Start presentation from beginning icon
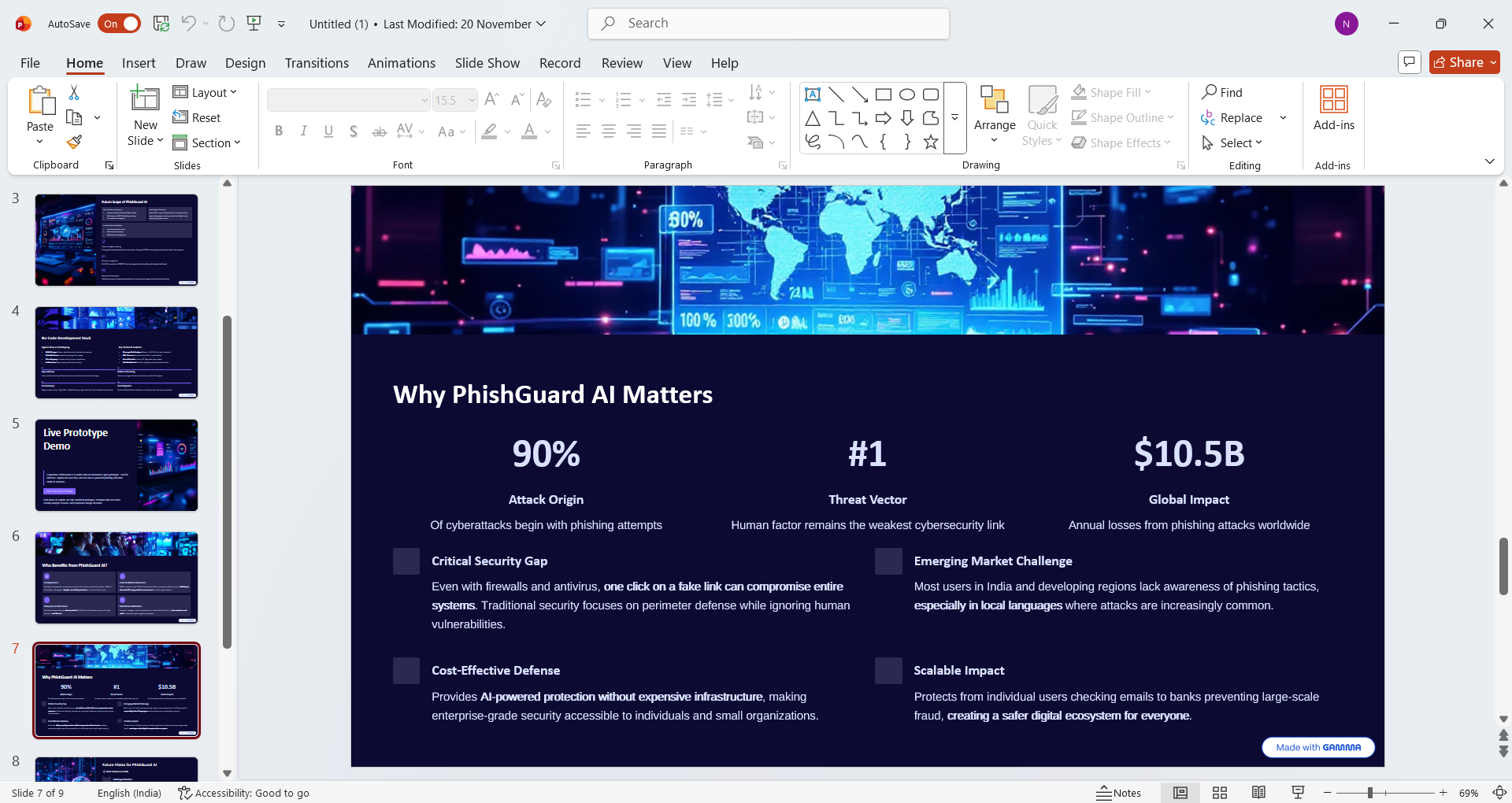1512x803 pixels. (x=254, y=24)
